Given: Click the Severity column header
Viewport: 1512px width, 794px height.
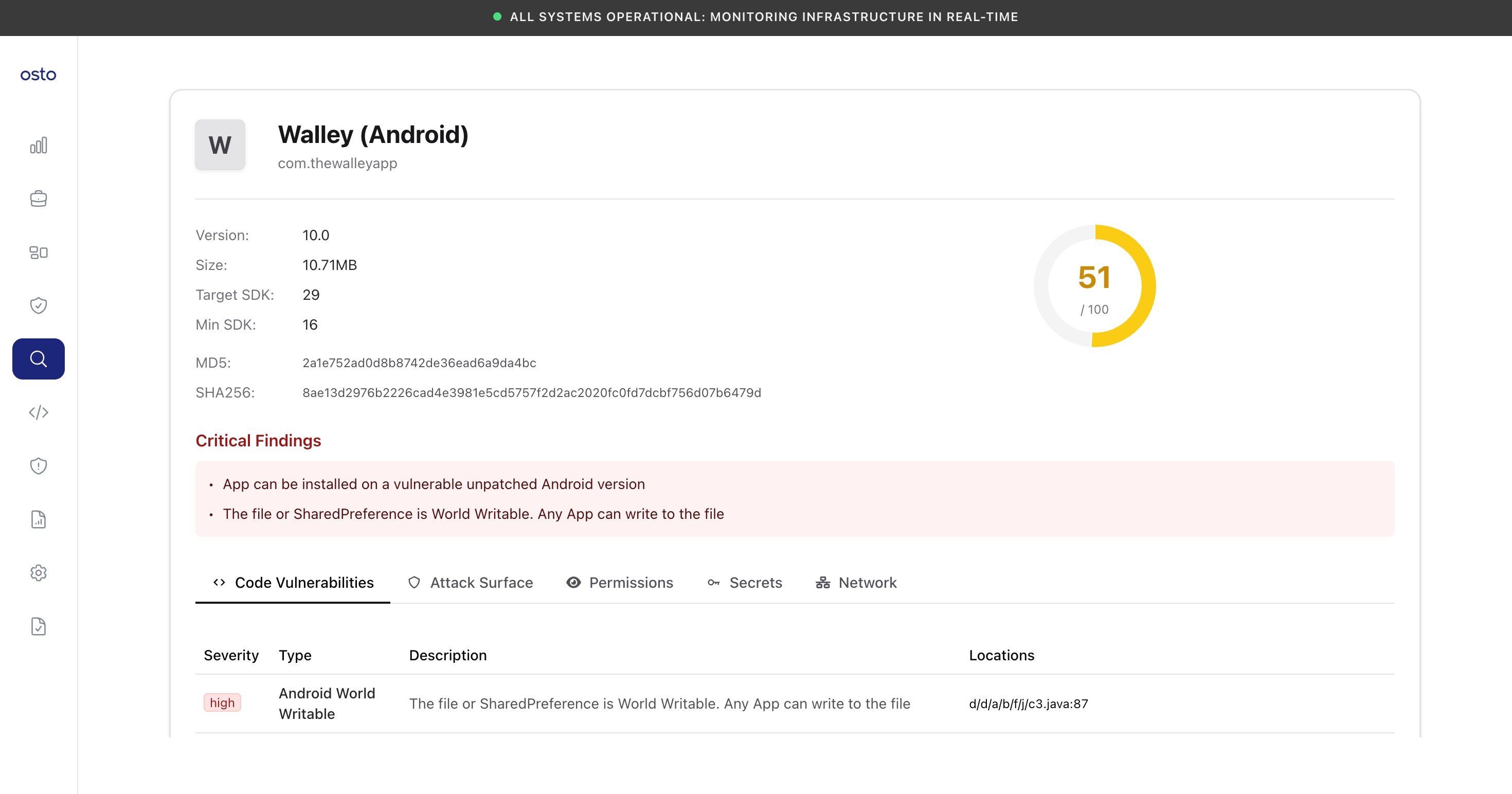Looking at the screenshot, I should tap(231, 656).
